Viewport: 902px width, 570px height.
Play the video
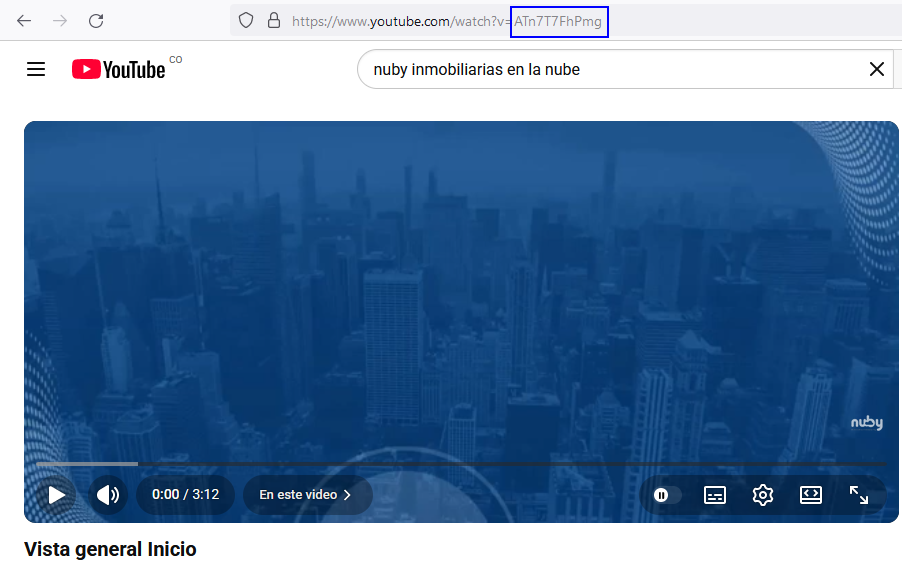pos(57,495)
